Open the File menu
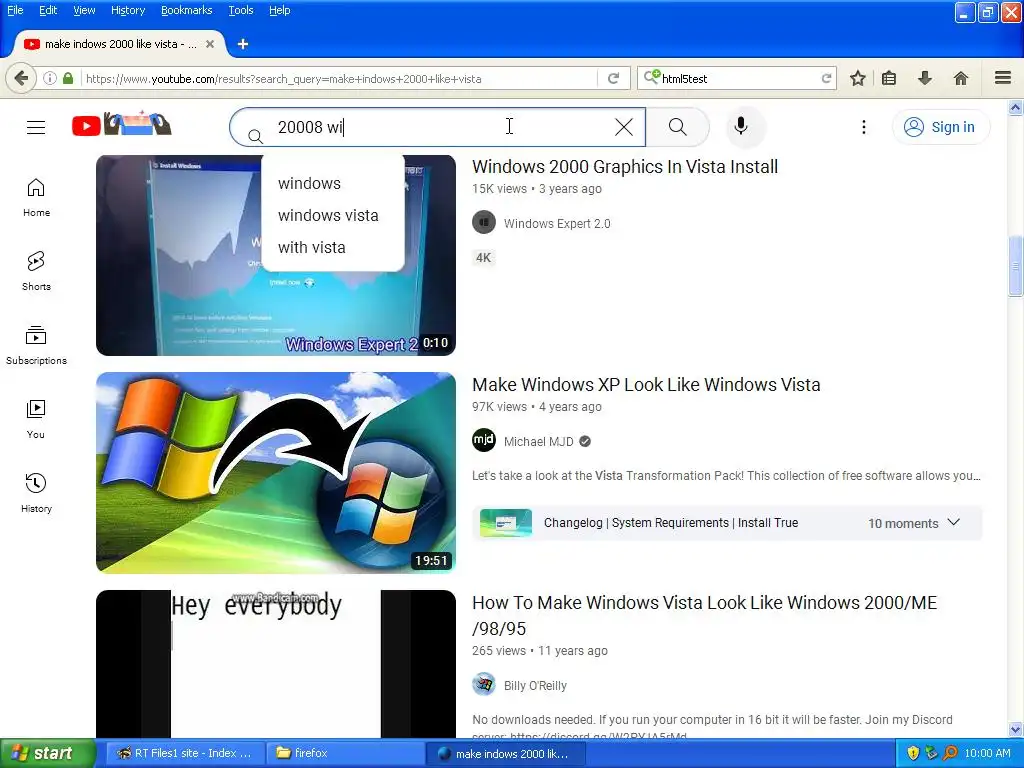 (x=15, y=10)
